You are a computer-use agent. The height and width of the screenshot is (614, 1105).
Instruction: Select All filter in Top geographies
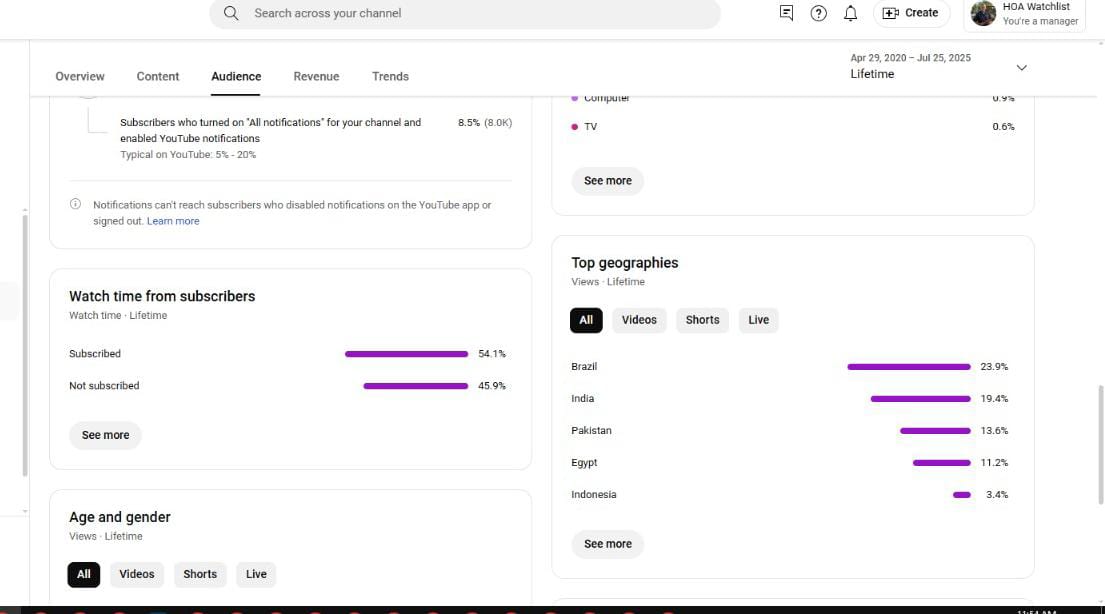click(586, 320)
